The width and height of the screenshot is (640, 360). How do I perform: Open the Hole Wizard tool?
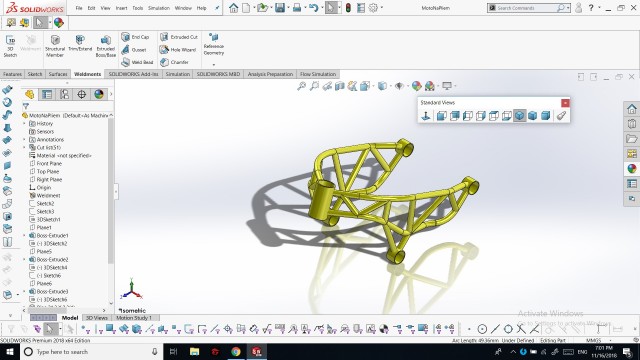[178, 49]
